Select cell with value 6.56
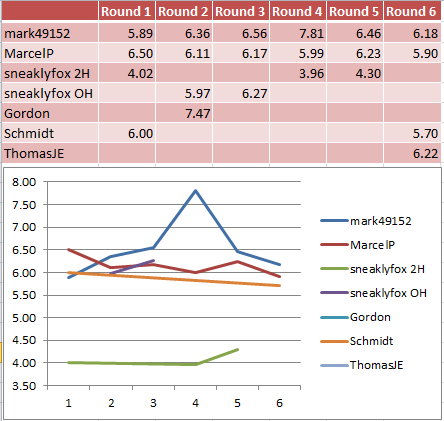444x421 pixels. [x=241, y=33]
